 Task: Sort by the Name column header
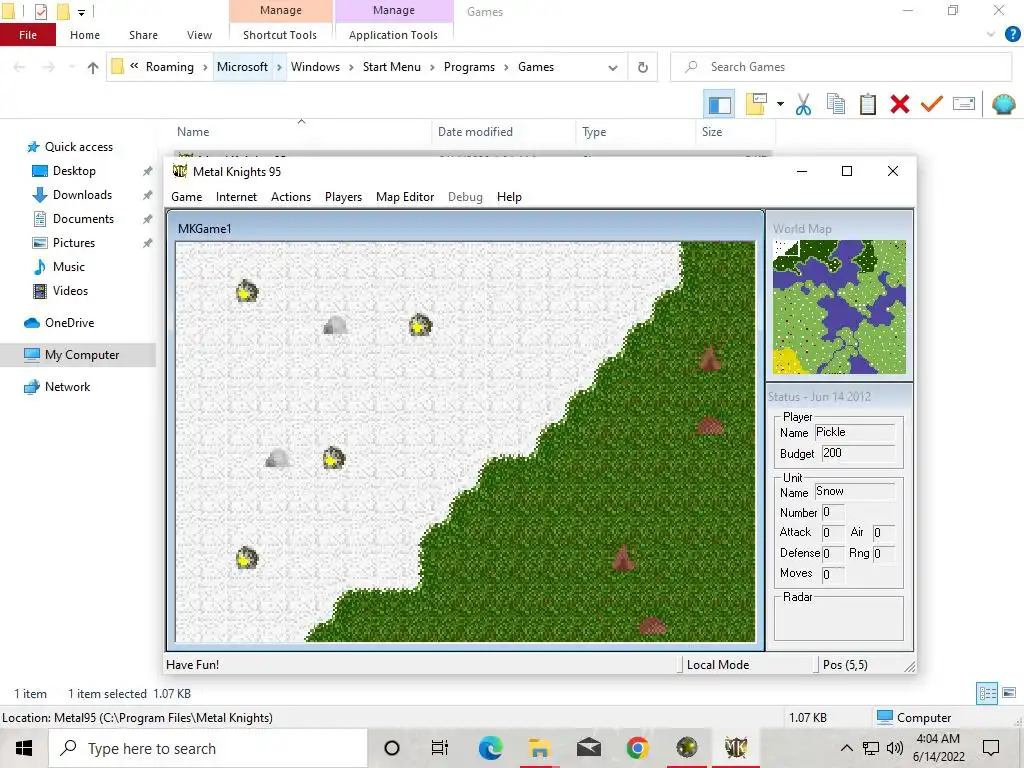point(300,132)
